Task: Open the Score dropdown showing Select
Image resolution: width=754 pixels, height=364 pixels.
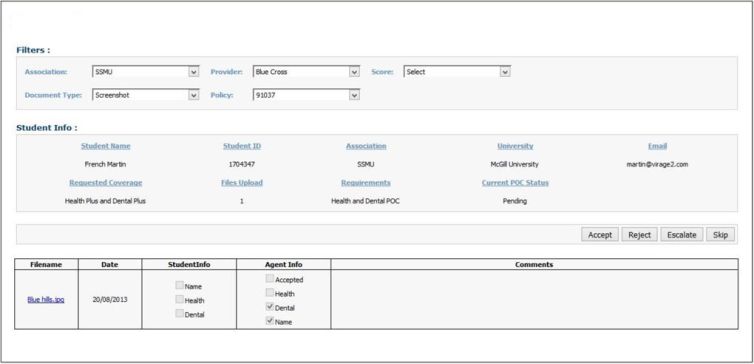Action: tap(457, 72)
